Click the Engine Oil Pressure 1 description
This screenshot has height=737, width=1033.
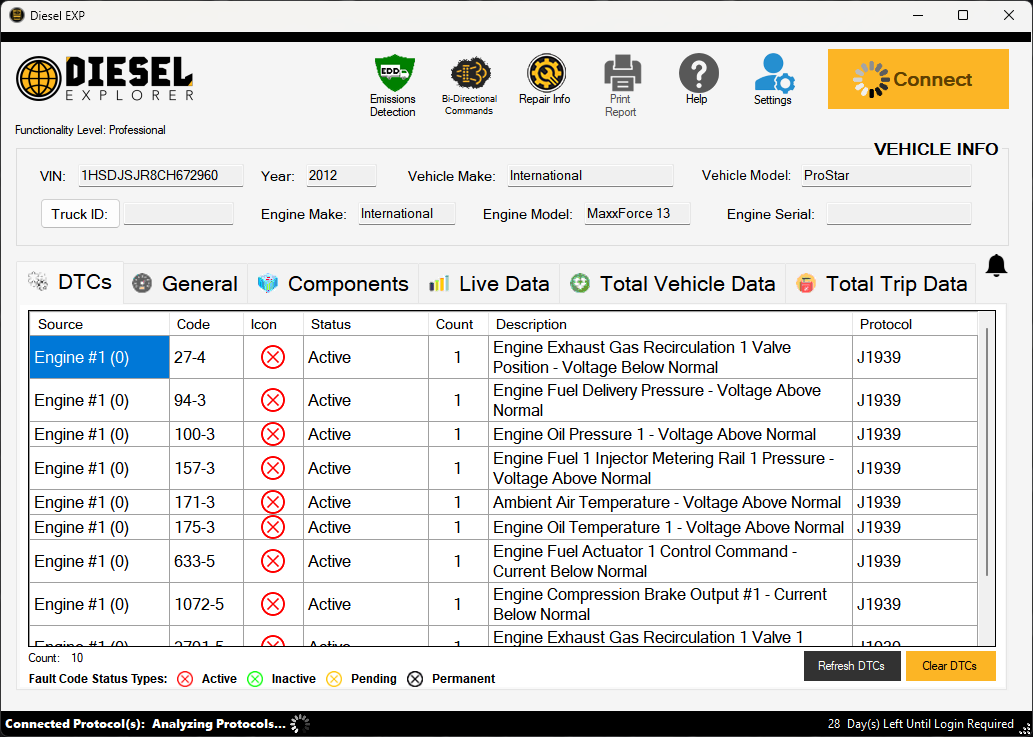tap(670, 434)
